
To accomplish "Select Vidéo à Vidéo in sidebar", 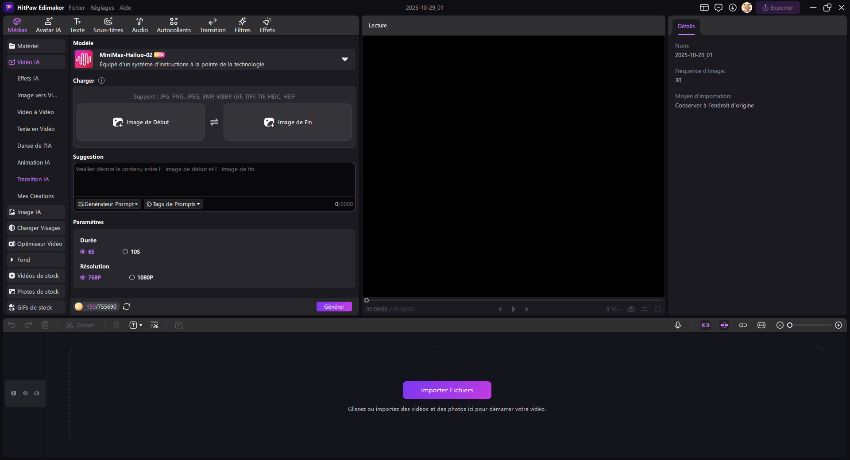I will point(35,112).
